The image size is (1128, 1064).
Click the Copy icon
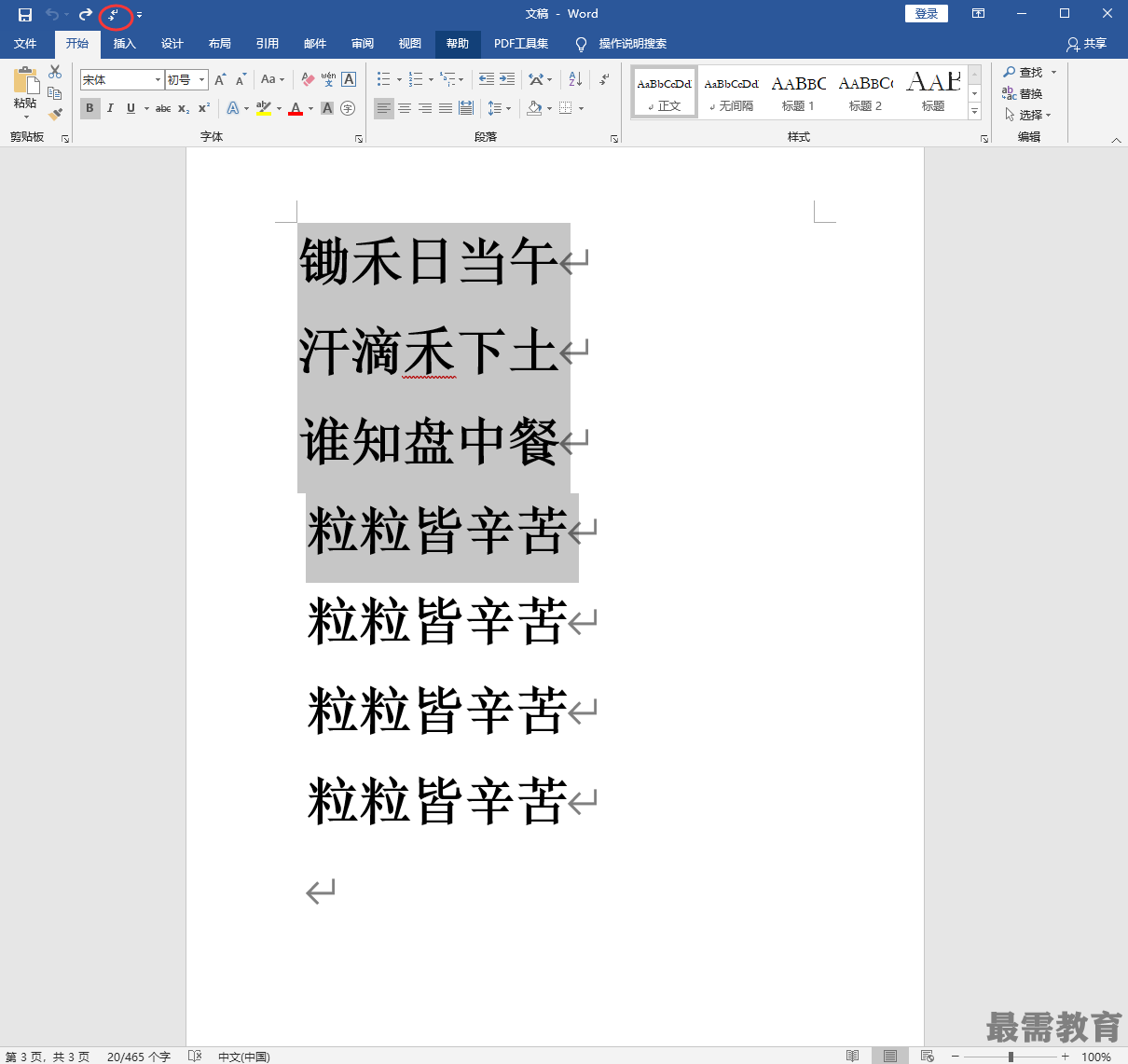[55, 93]
